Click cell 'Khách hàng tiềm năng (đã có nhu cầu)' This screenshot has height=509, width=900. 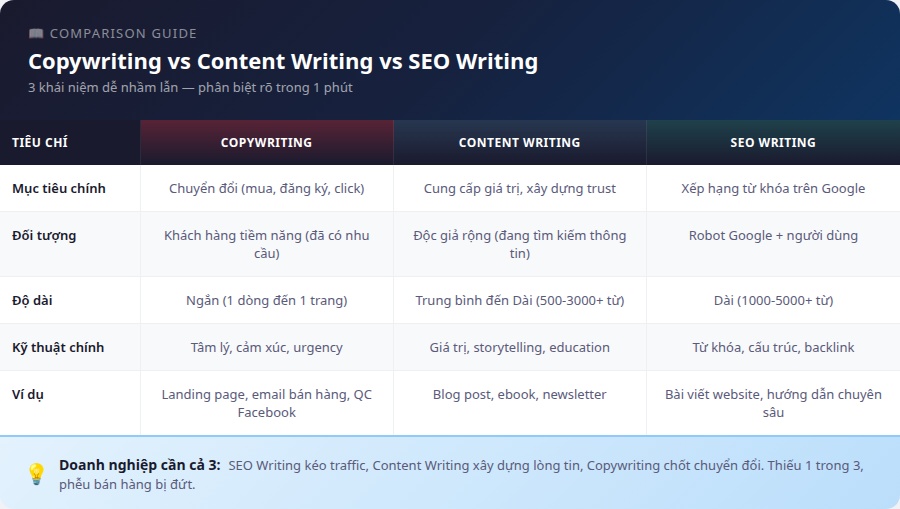tap(267, 244)
